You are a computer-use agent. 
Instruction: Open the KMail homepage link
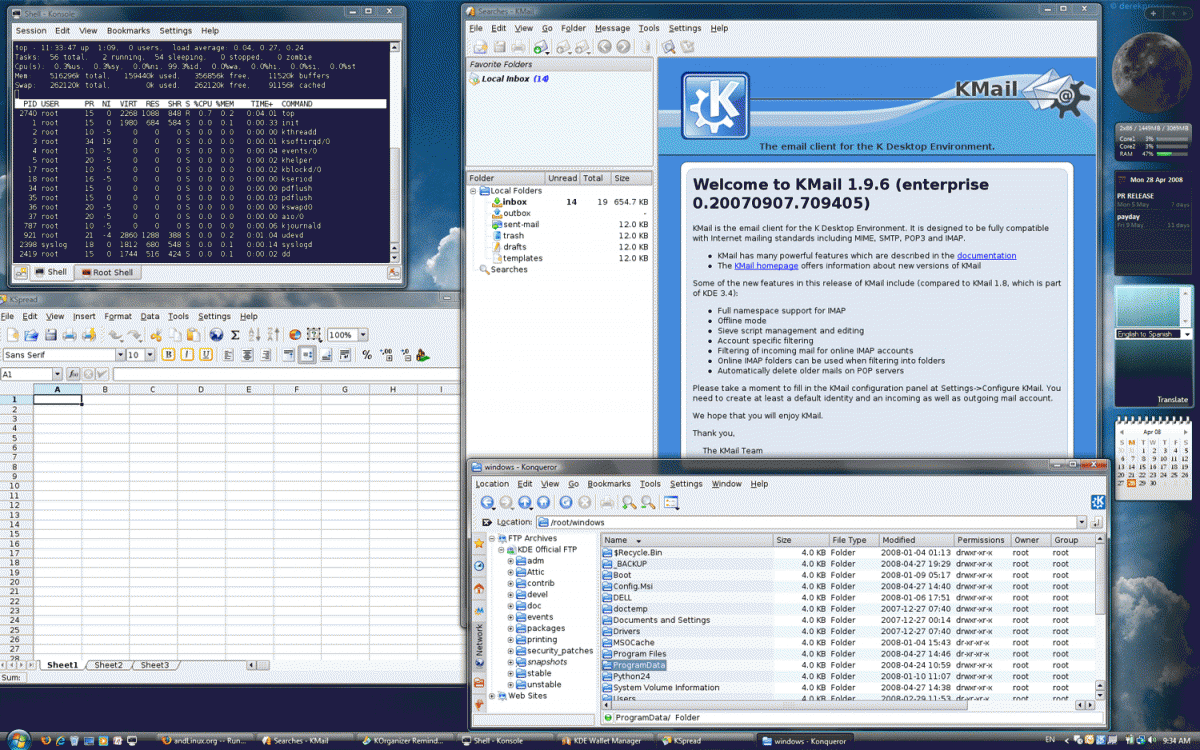click(x=766, y=266)
